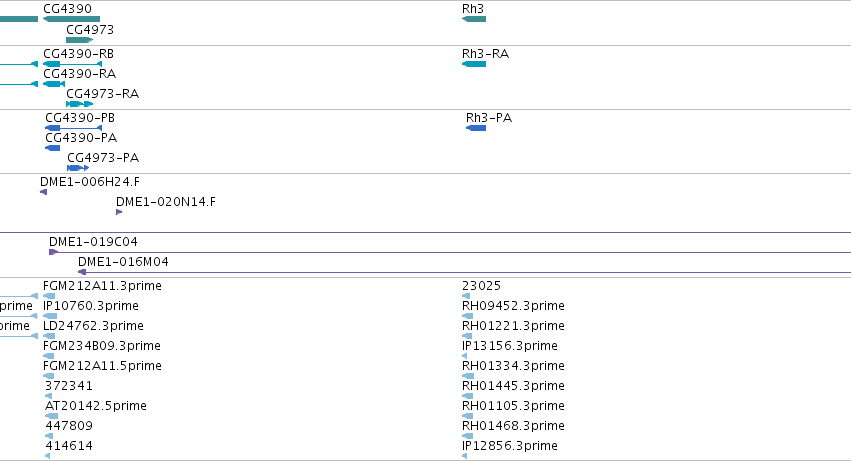The height and width of the screenshot is (461, 851).
Task: Click the CG4973-RA transcript glyph
Action: (80, 104)
